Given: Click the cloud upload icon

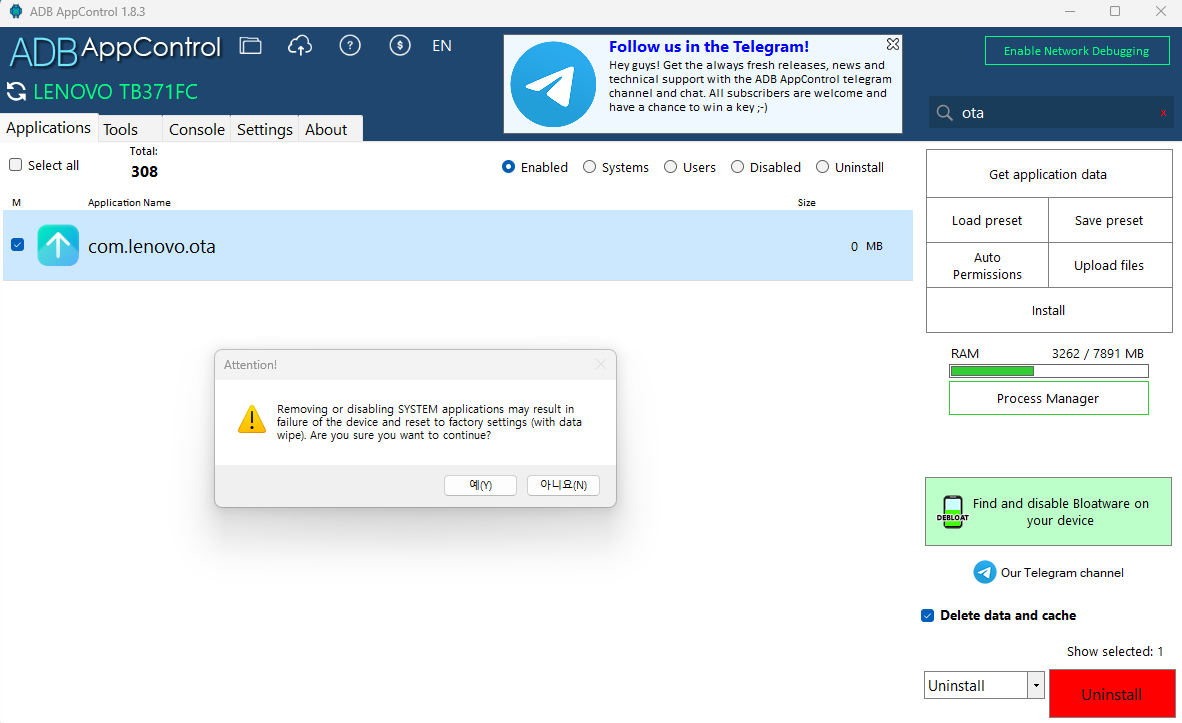Looking at the screenshot, I should pos(300,46).
